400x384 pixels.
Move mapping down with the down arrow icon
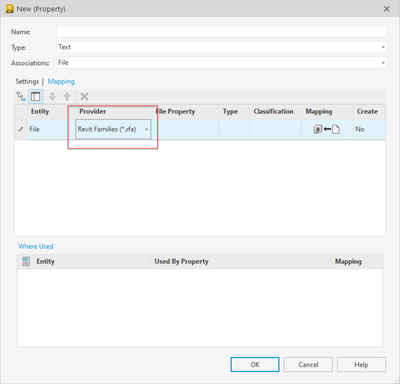pyautogui.click(x=52, y=96)
